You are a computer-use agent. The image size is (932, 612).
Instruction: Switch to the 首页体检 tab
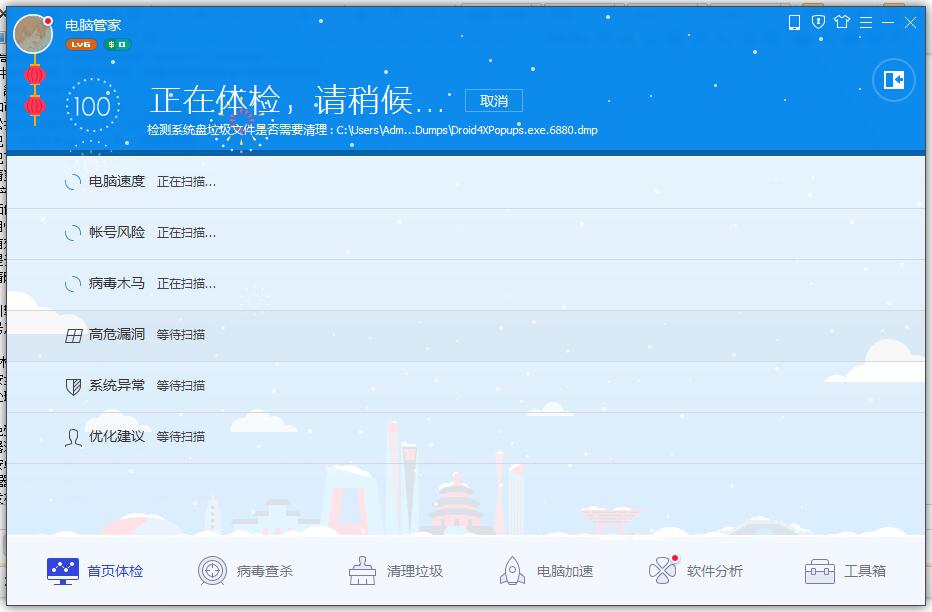[96, 571]
